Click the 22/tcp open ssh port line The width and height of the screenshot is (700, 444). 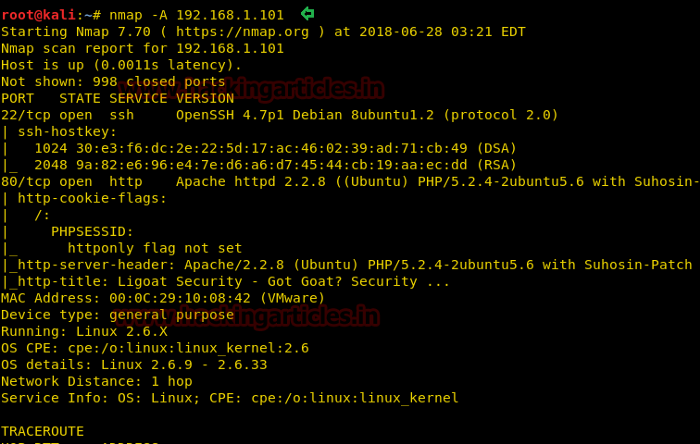[x=67, y=115]
